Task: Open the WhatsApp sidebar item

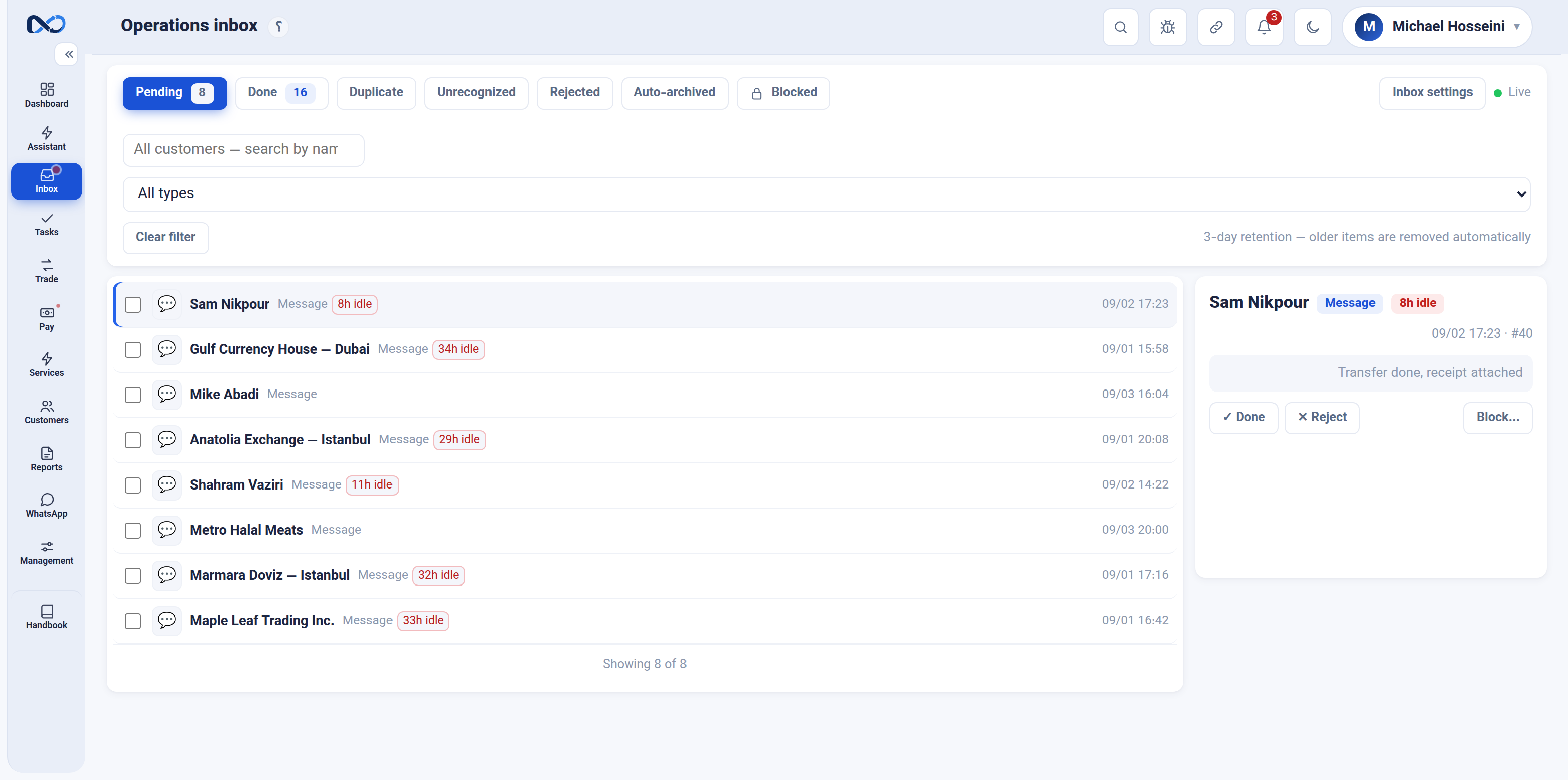Action: click(x=46, y=506)
